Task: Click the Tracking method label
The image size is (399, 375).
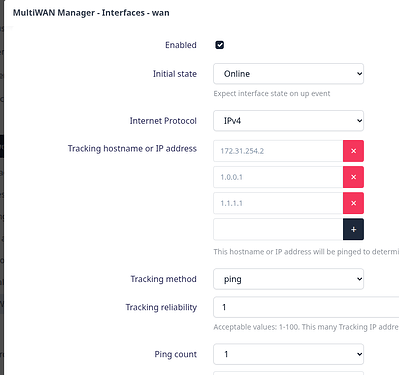Action: click(x=163, y=279)
